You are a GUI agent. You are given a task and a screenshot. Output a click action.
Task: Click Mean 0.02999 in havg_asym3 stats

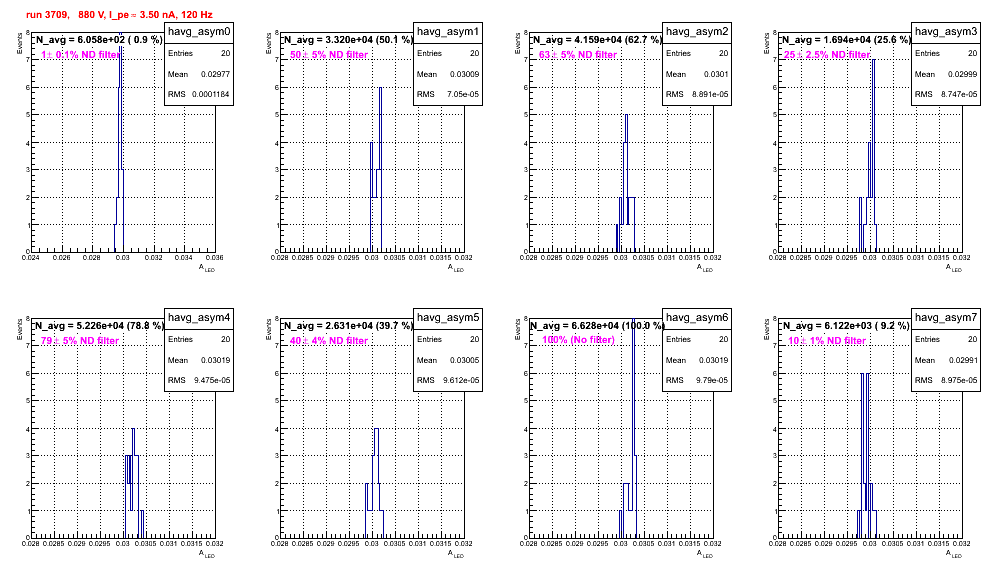coord(946,74)
